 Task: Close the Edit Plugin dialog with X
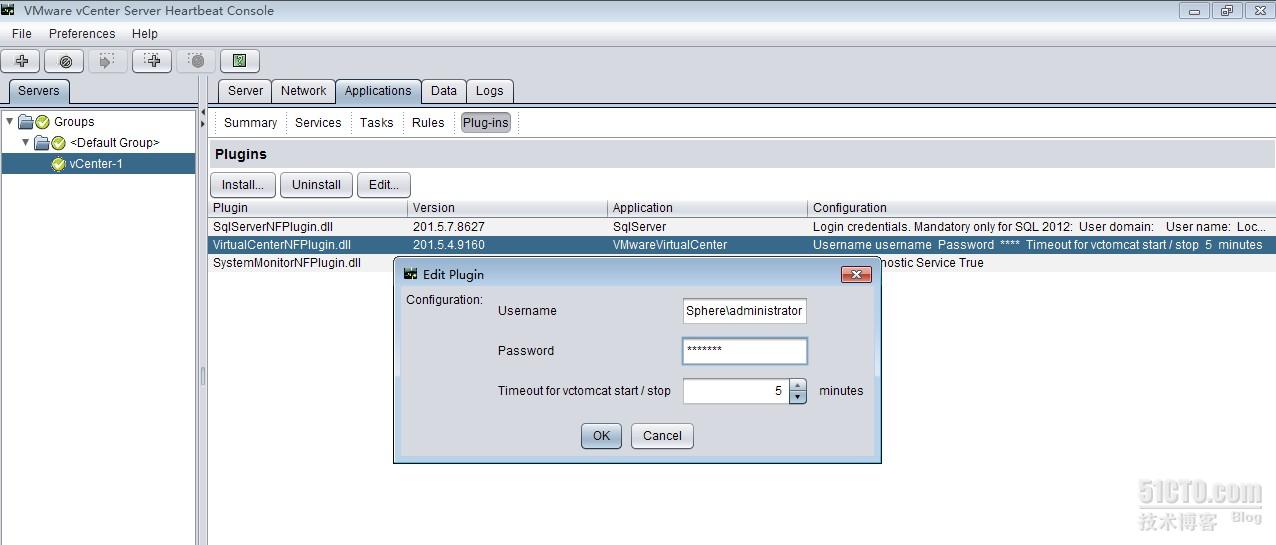coord(855,274)
